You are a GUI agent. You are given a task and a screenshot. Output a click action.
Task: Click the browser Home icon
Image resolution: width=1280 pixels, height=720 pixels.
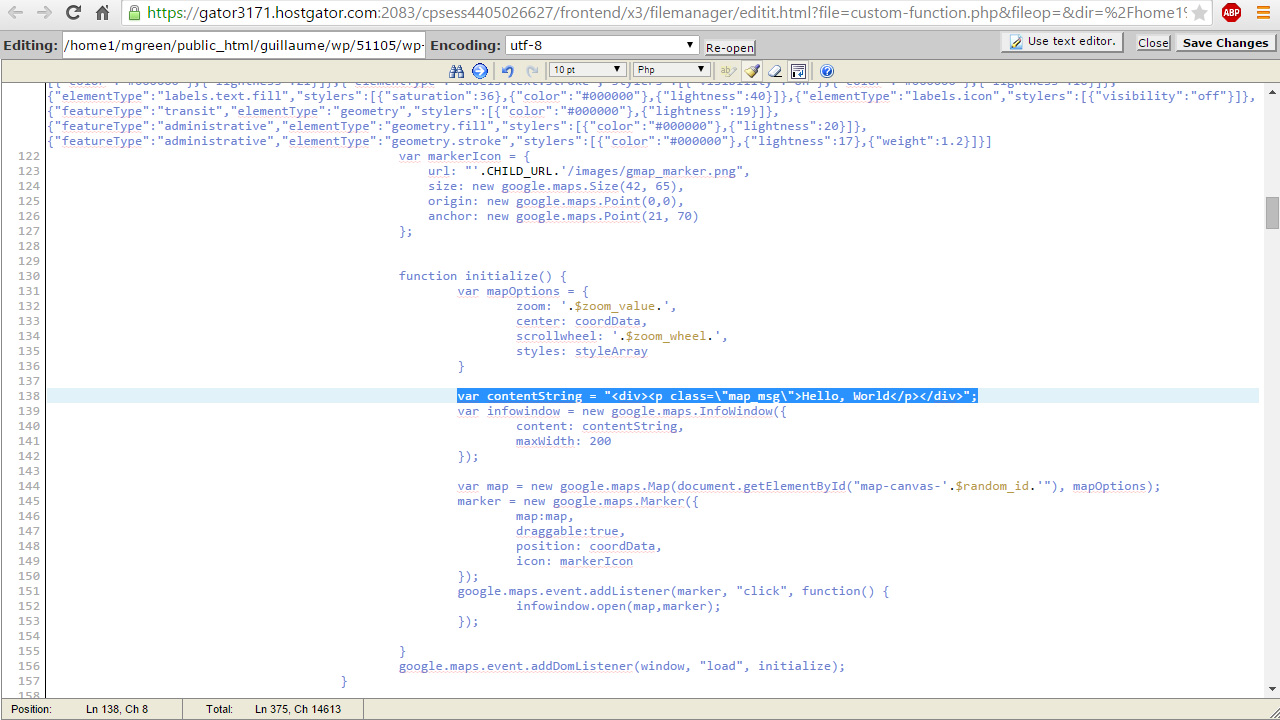(x=102, y=13)
